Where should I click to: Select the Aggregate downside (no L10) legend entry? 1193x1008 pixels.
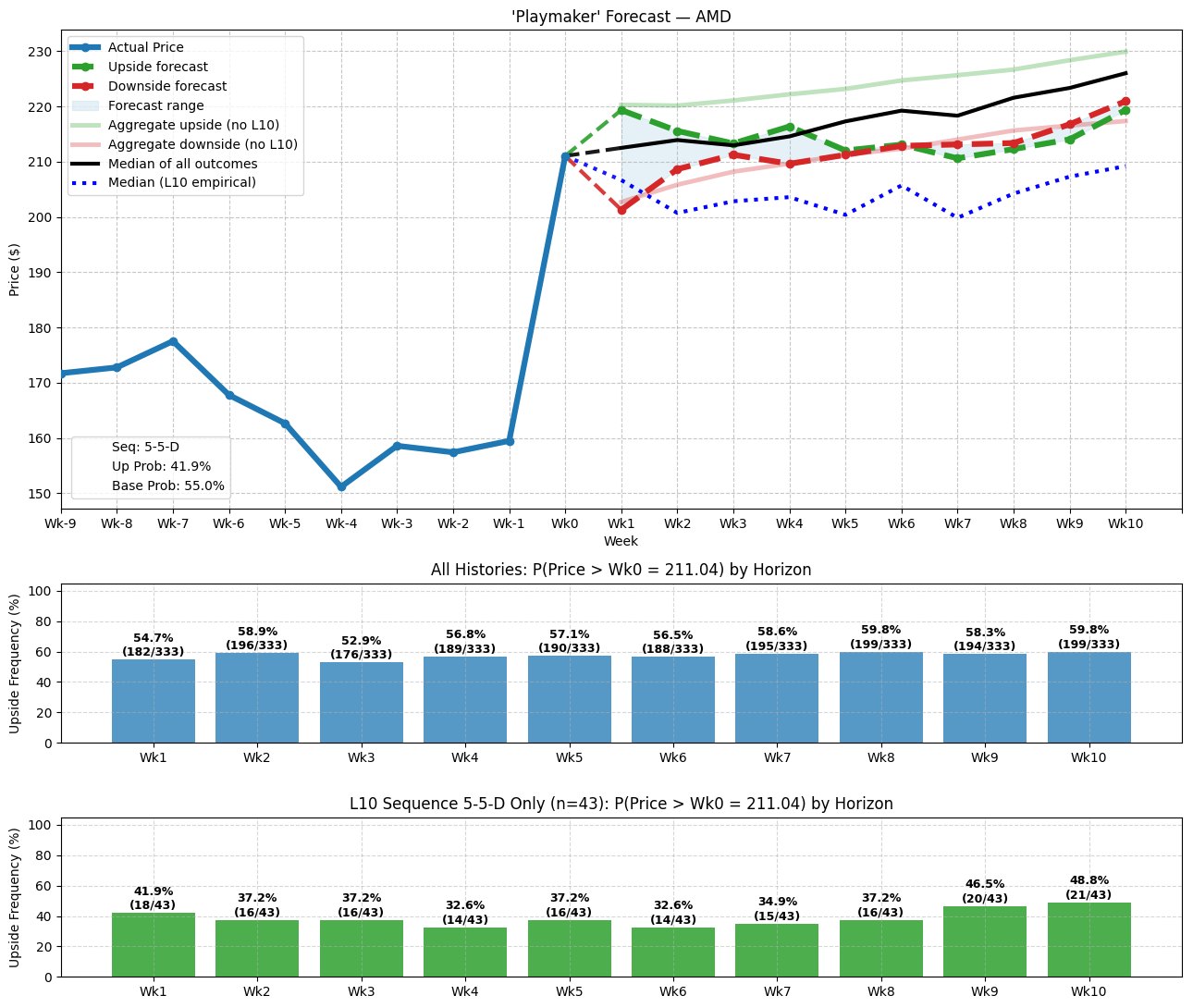pyautogui.click(x=203, y=144)
